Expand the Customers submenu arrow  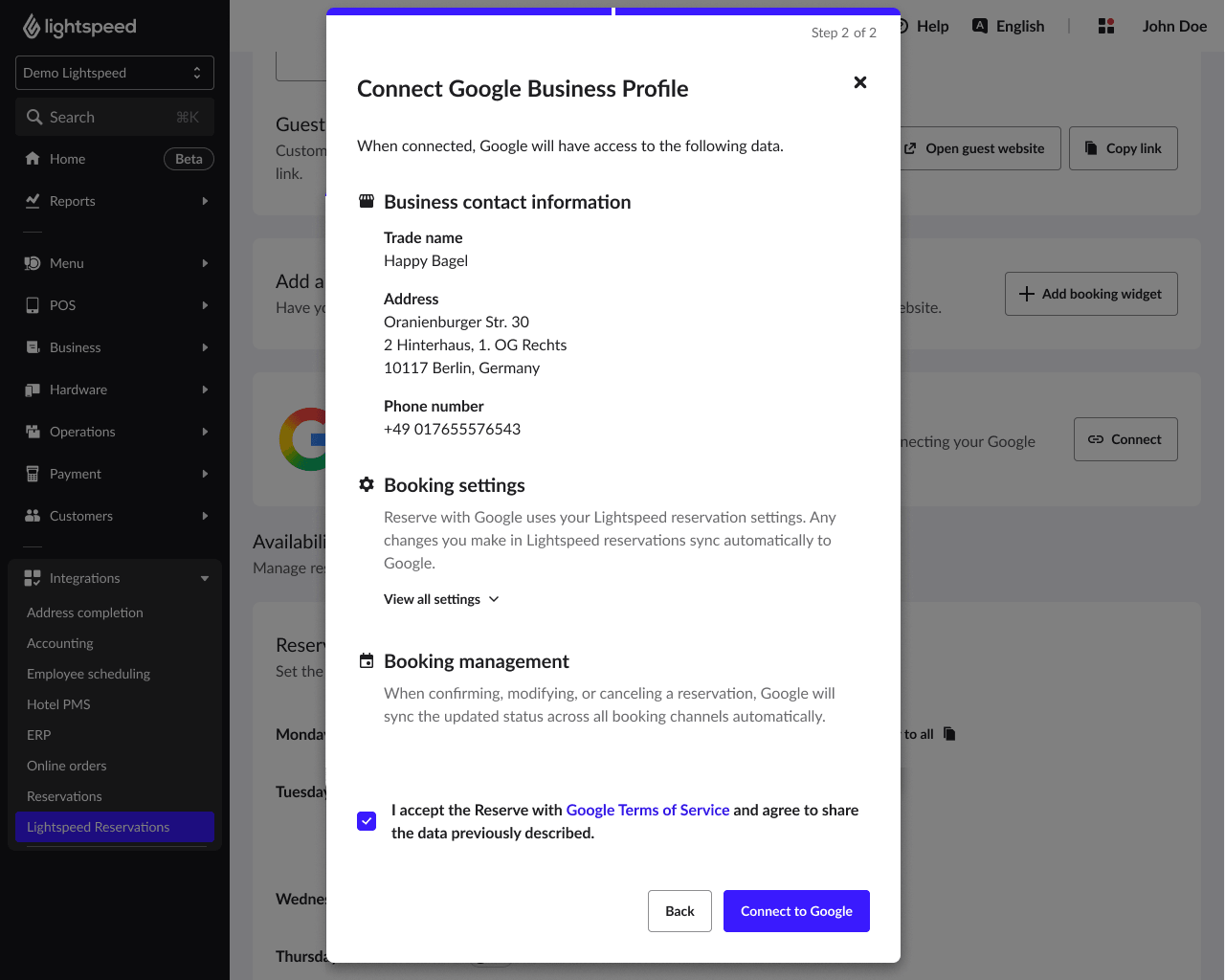point(205,516)
